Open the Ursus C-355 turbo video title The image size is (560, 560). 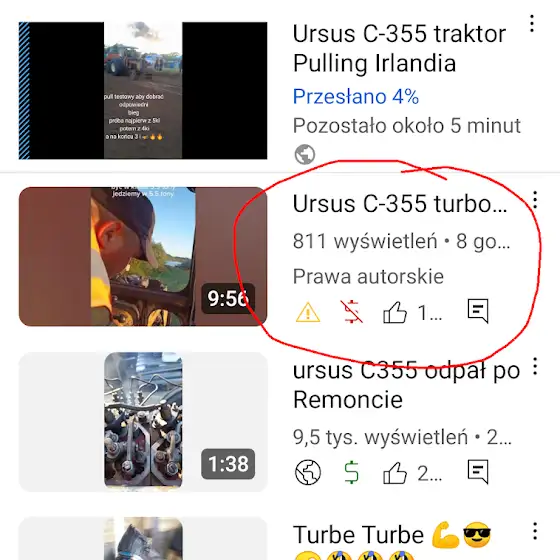pyautogui.click(x=400, y=204)
